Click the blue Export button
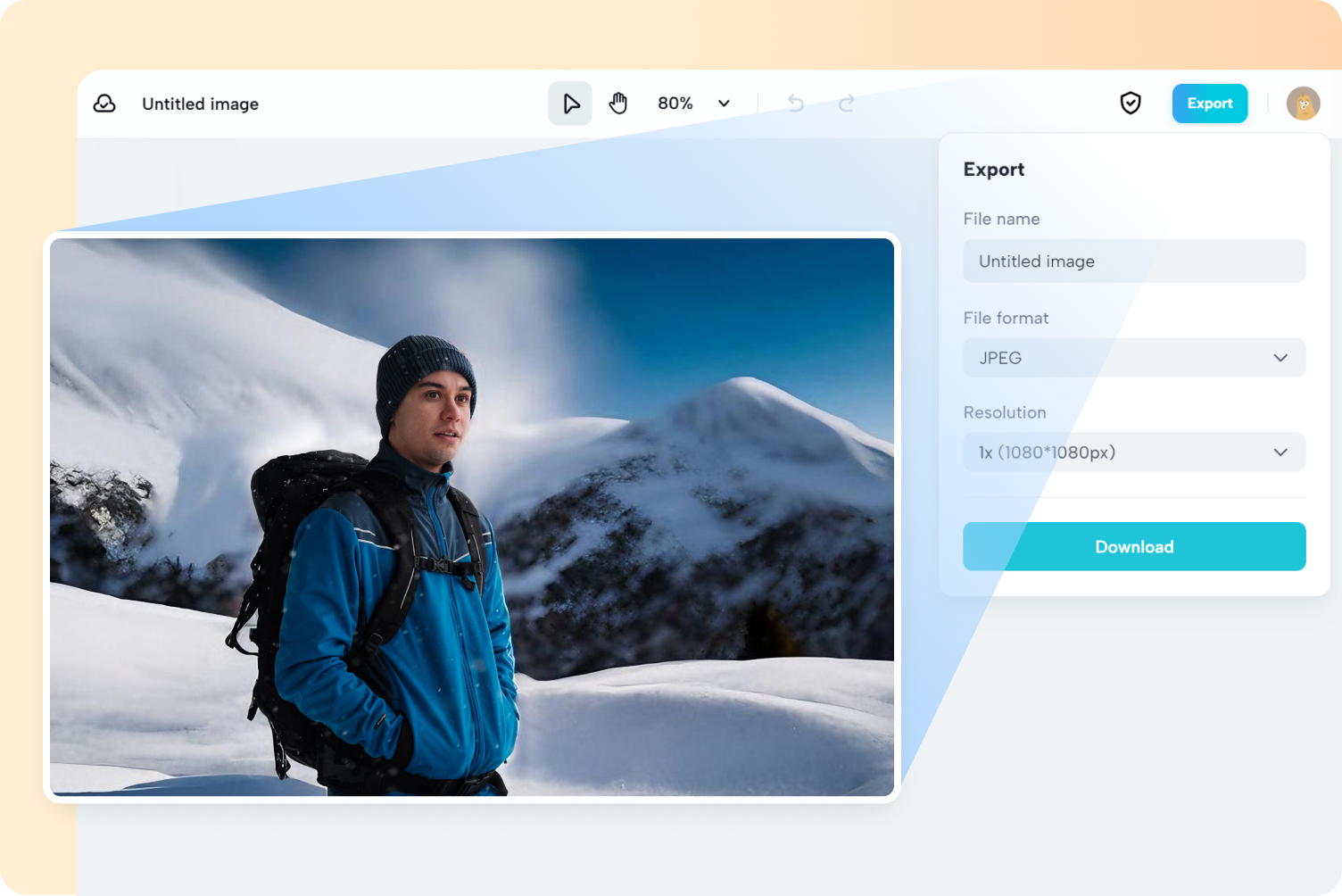Screen dimensions: 1342x896 1210,104
